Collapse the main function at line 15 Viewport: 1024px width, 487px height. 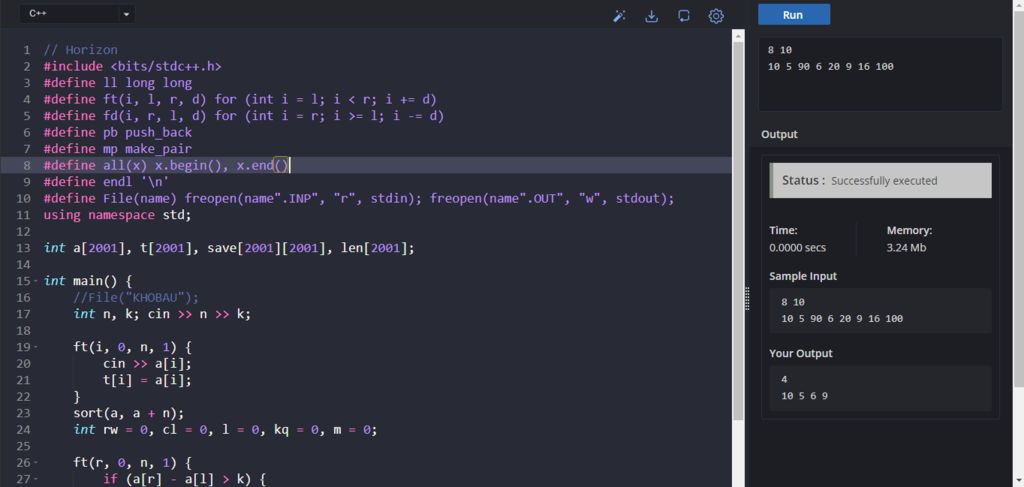coord(36,282)
